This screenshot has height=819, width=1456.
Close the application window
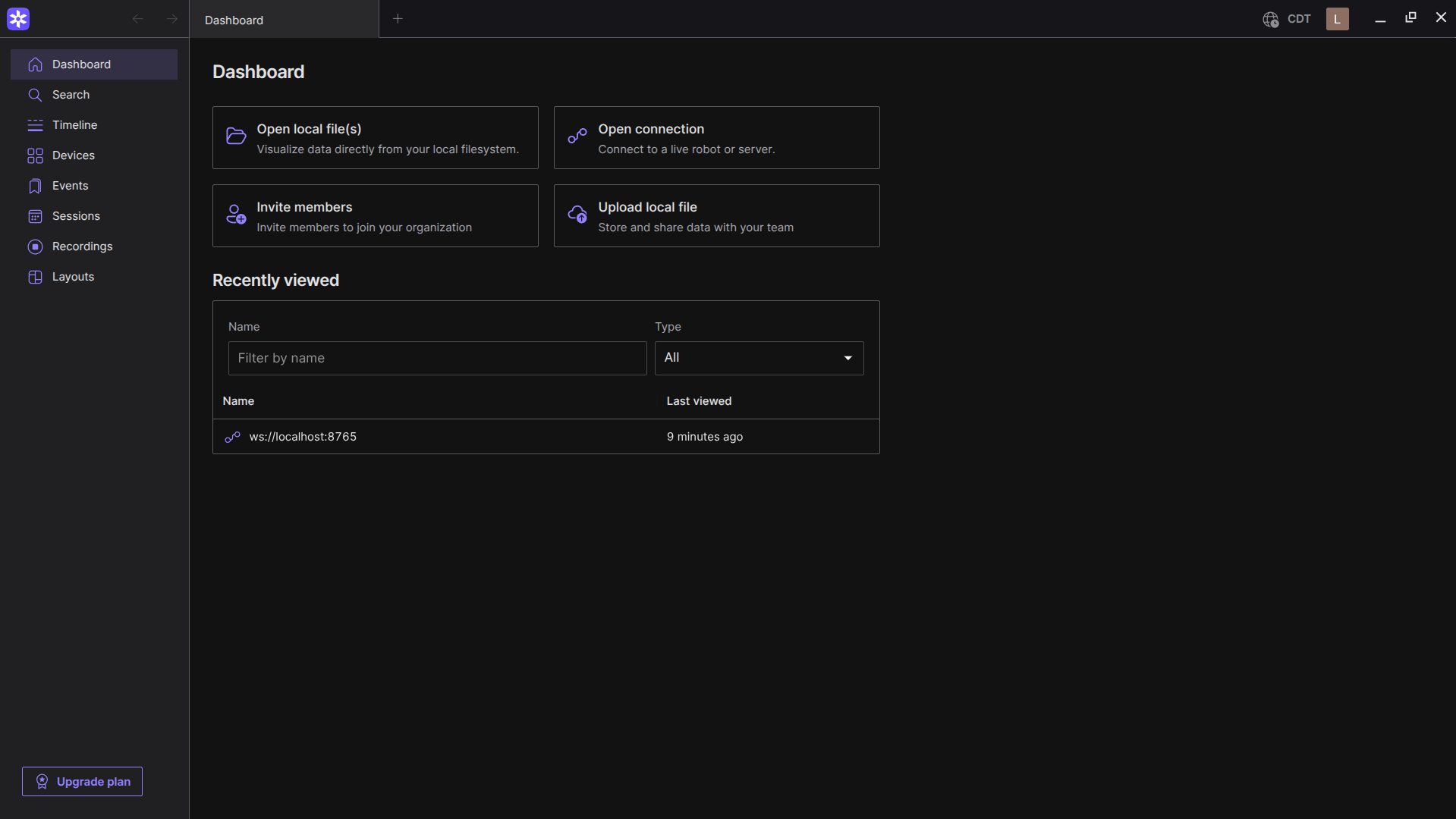click(x=1441, y=17)
